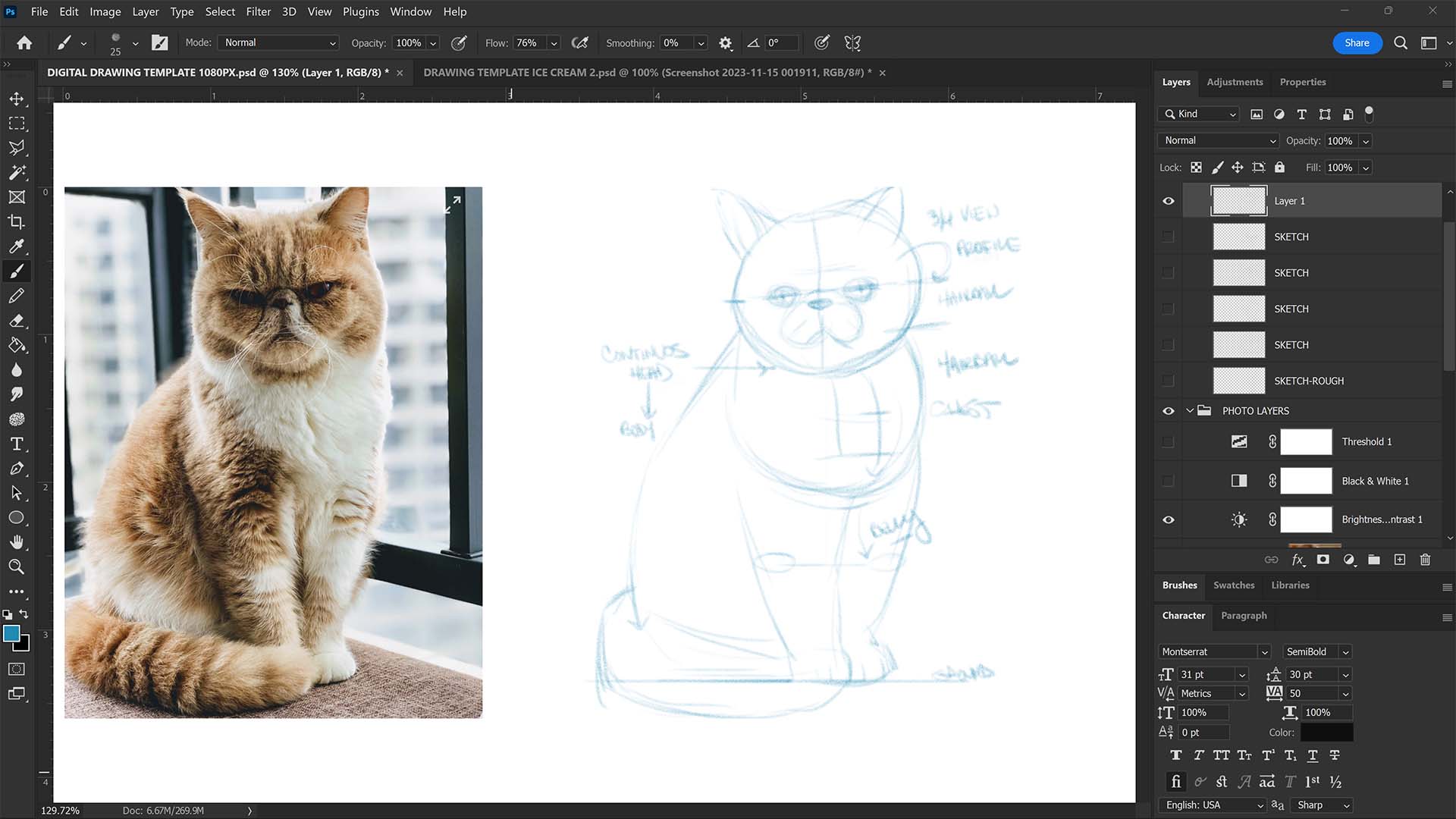Viewport: 1456px width, 819px height.
Task: Create a new layer
Action: 1400,560
